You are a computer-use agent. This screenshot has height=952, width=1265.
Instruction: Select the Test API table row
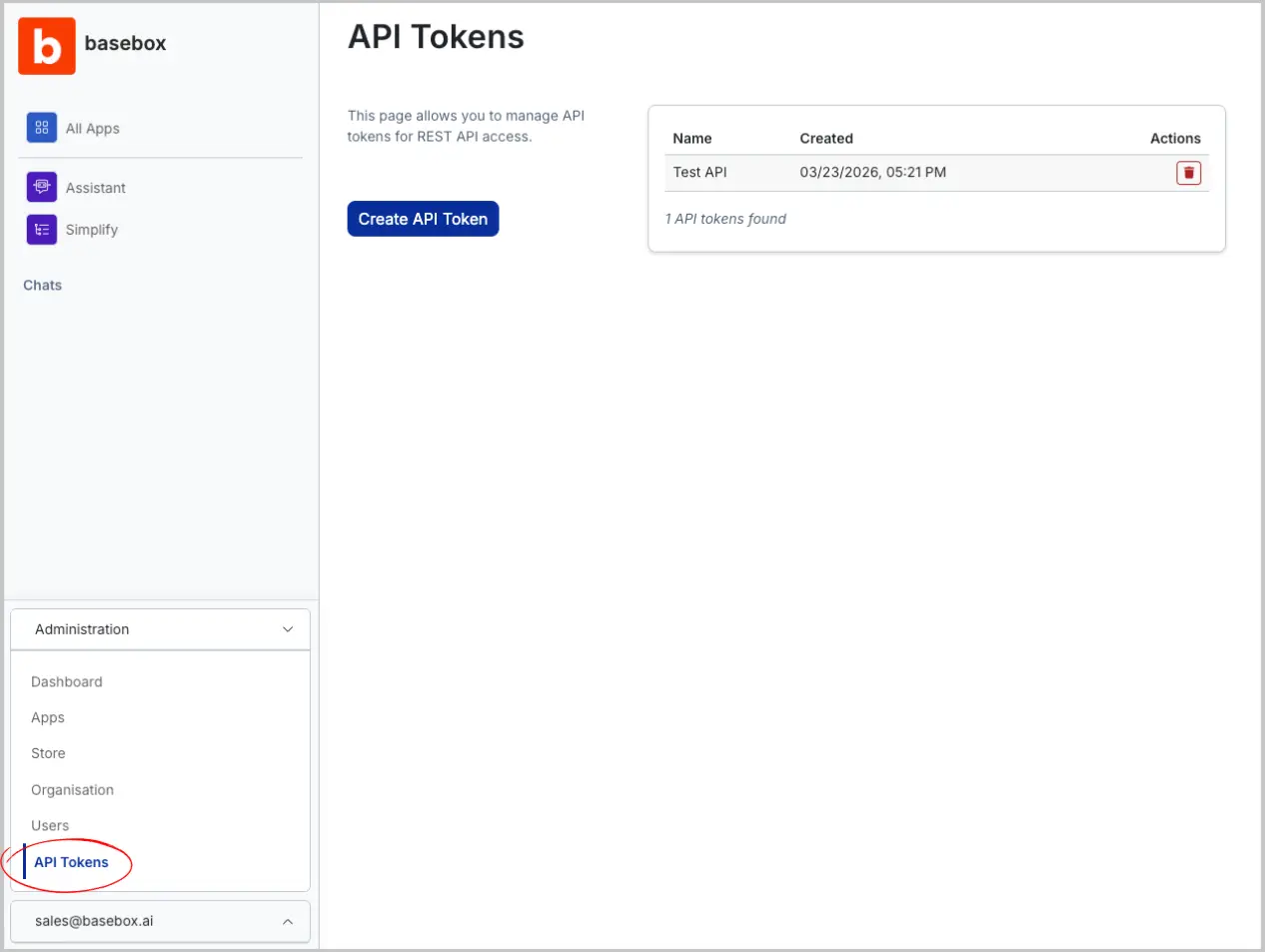(899, 173)
